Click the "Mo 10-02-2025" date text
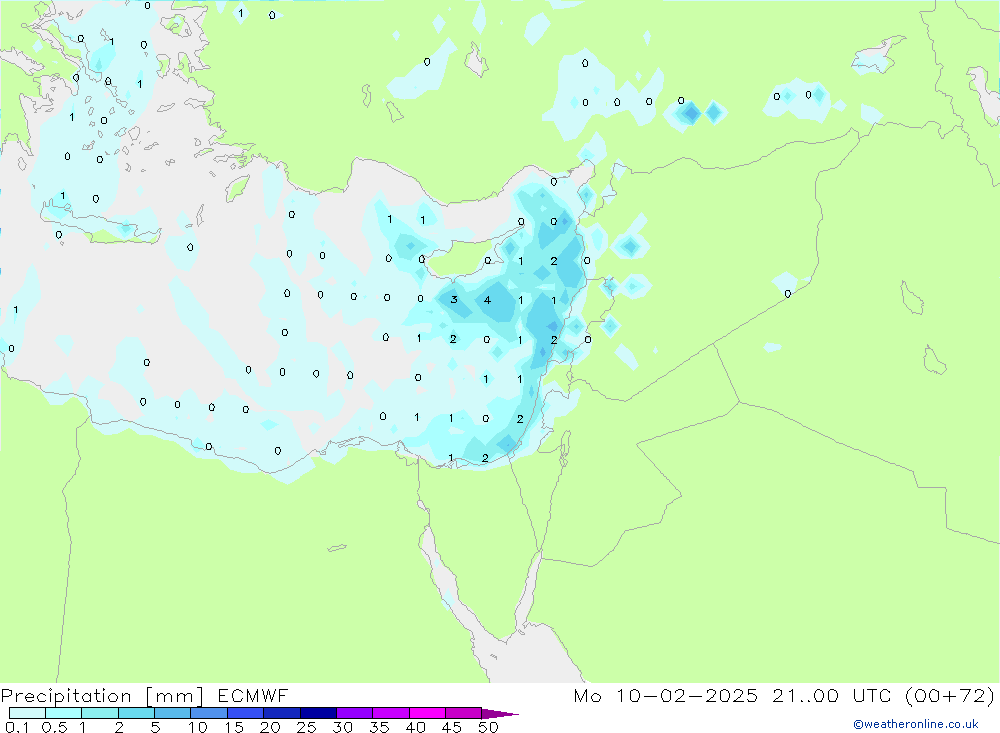Viewport: 1000px width, 733px height. 666,696
